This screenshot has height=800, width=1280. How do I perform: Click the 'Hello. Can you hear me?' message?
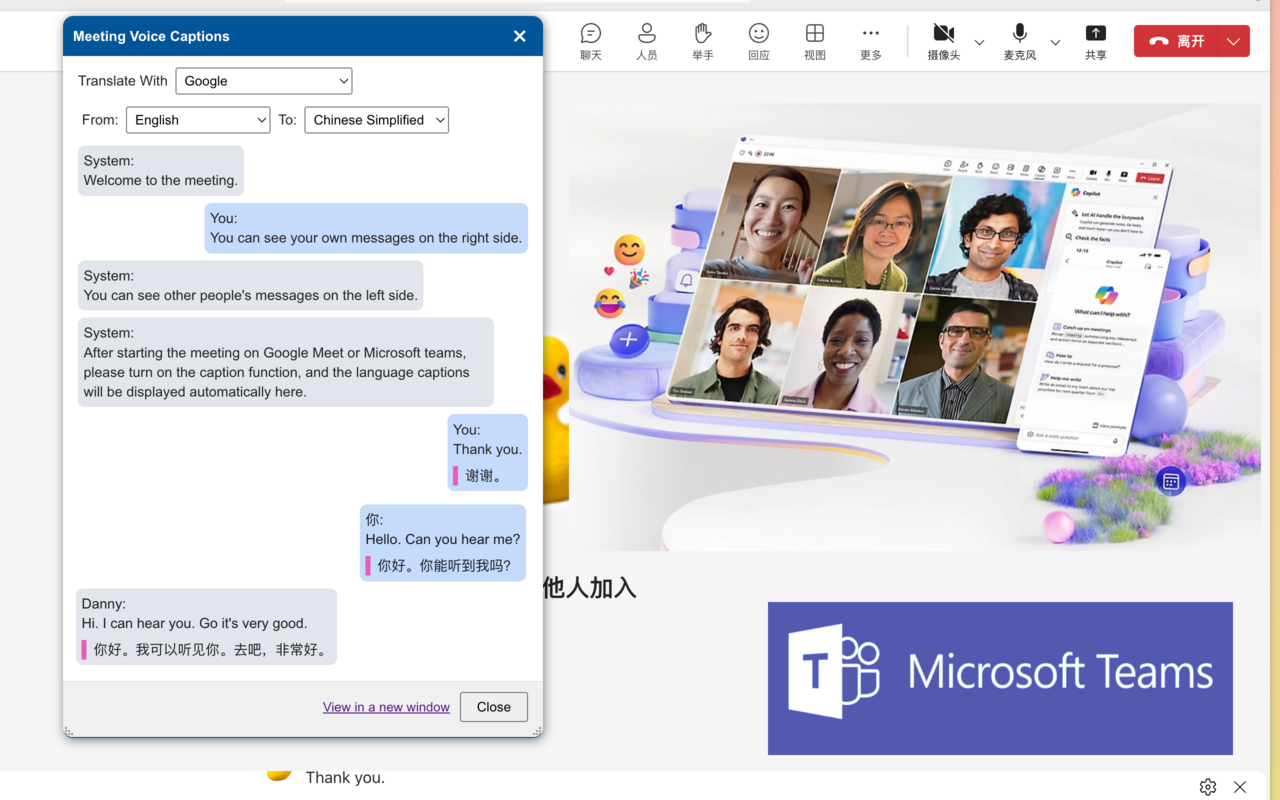click(x=443, y=543)
